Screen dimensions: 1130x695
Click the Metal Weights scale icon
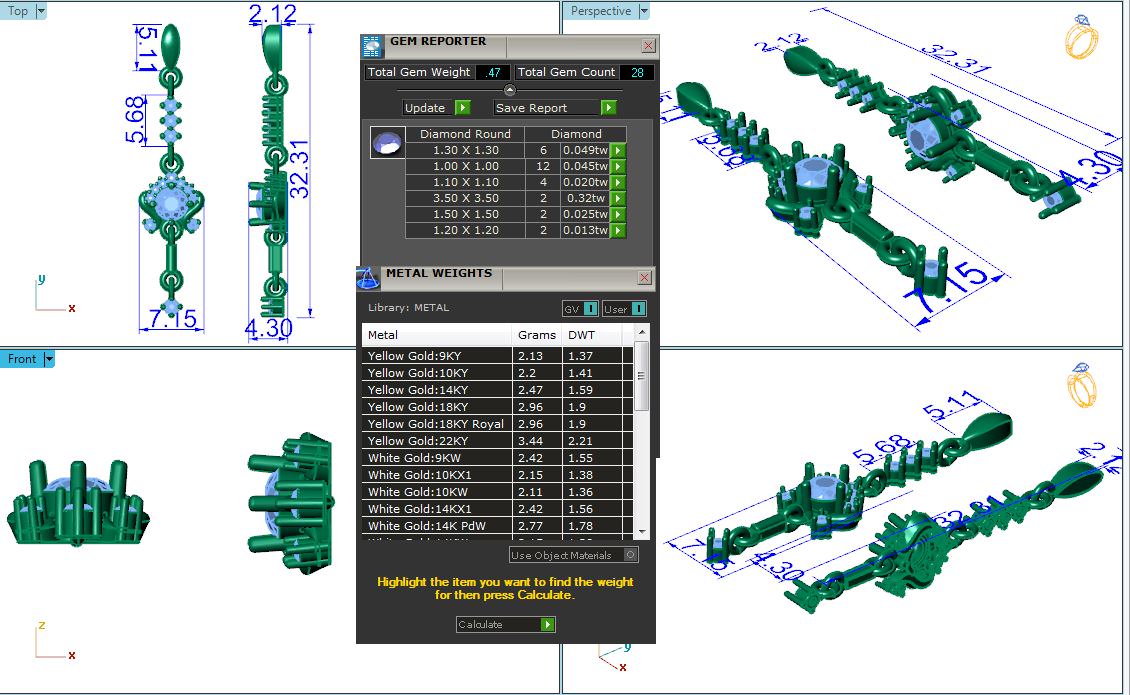[368, 277]
